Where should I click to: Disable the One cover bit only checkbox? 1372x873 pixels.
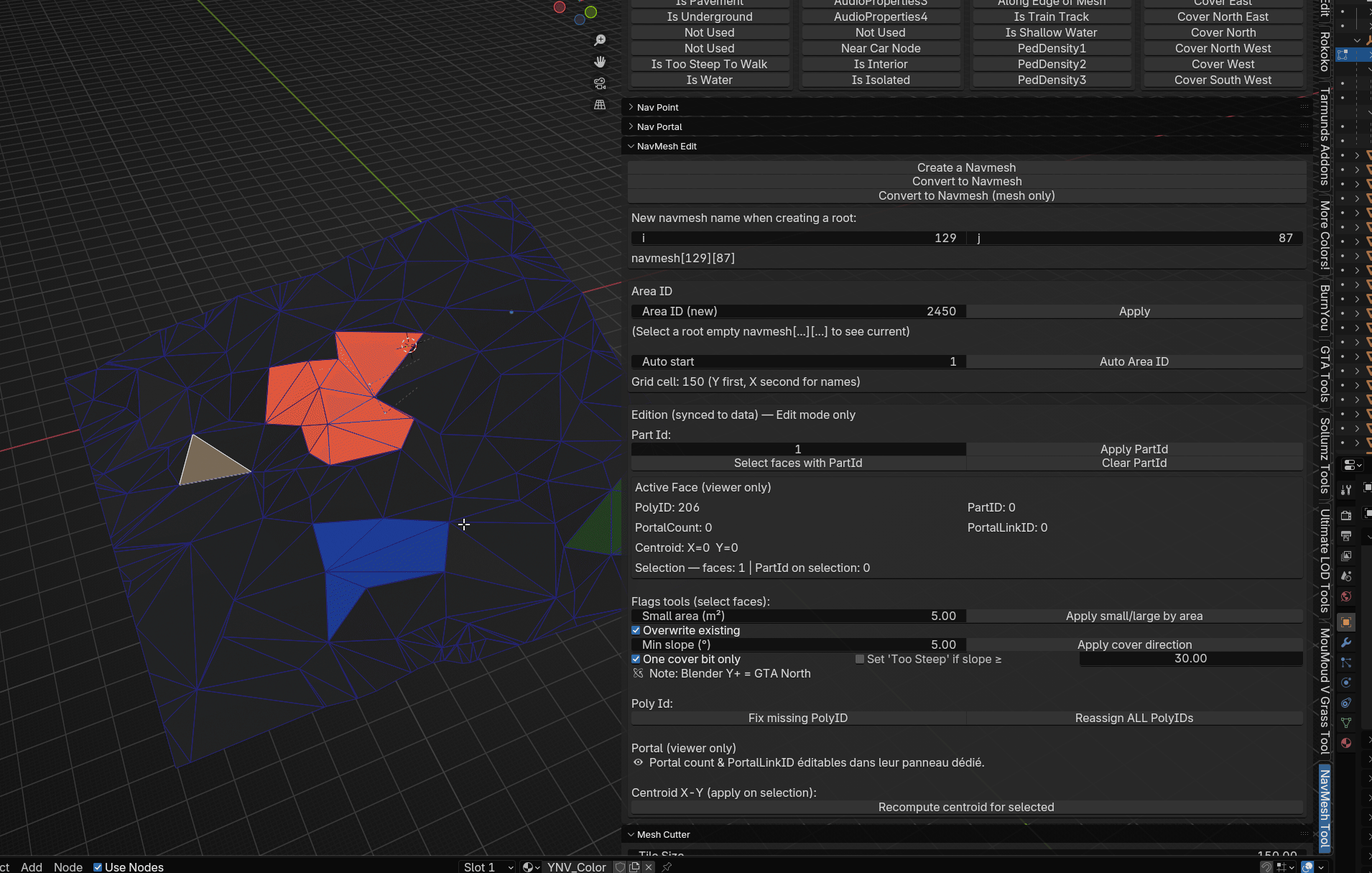(x=636, y=659)
